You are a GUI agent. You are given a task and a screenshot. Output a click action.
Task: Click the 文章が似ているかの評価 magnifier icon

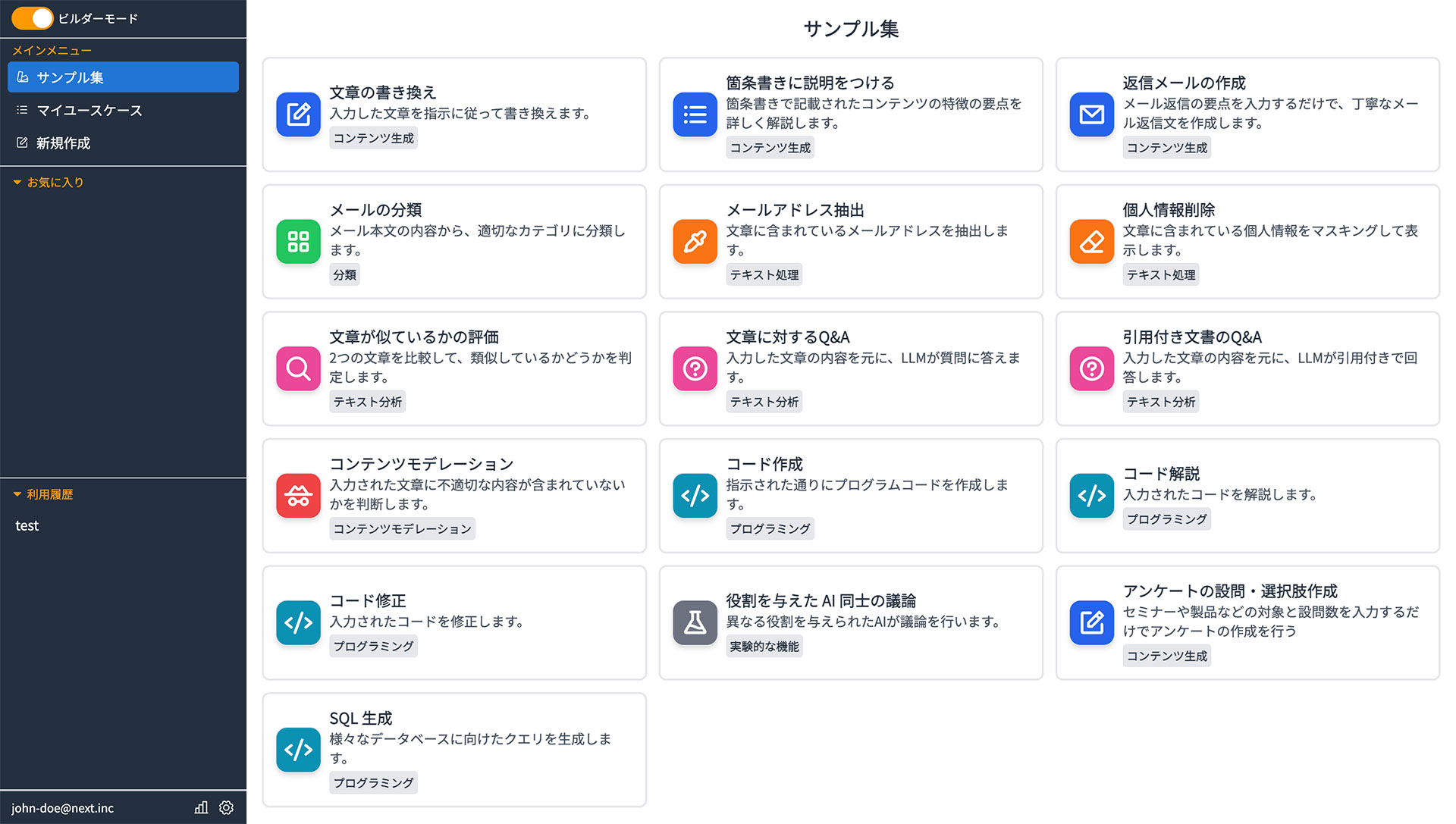(298, 368)
